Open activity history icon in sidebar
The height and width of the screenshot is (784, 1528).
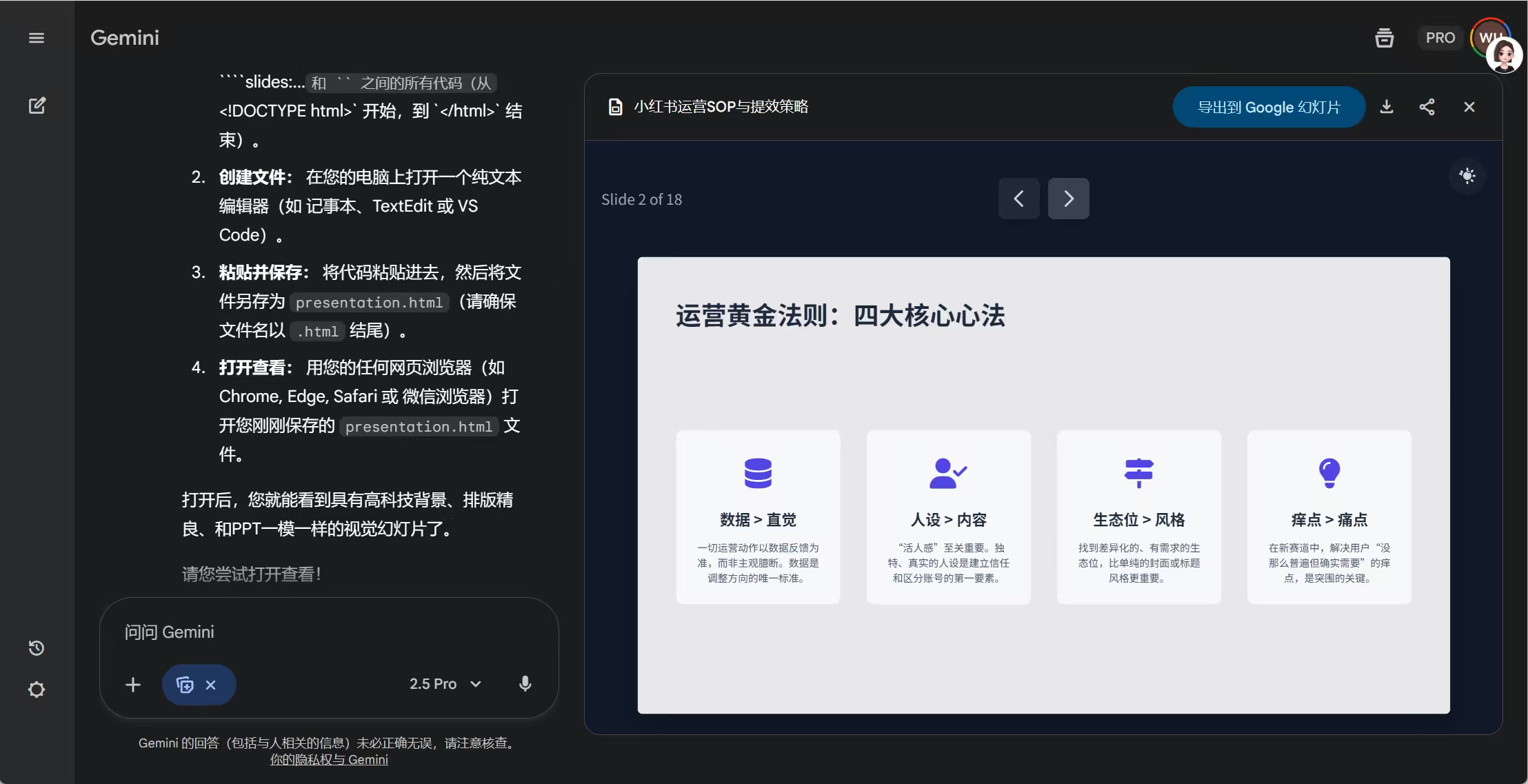click(x=37, y=648)
